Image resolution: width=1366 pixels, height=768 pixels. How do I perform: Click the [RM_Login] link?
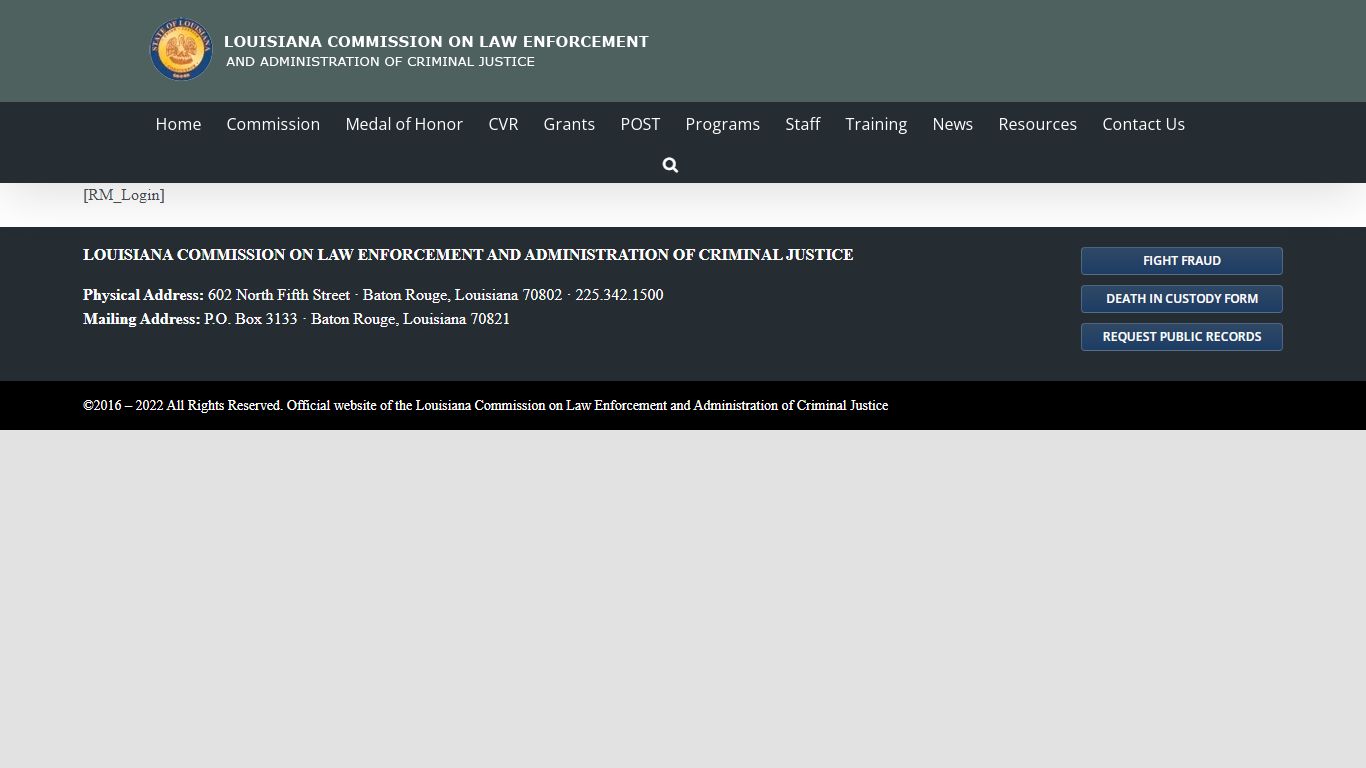123,195
